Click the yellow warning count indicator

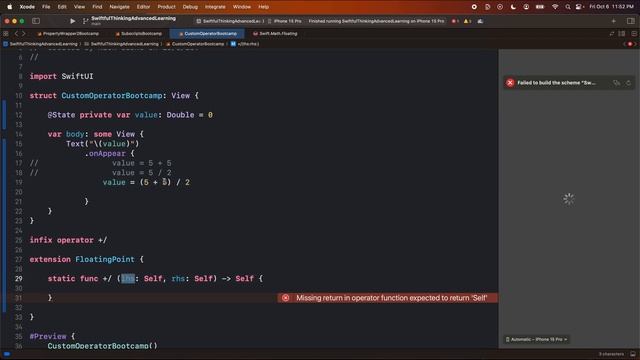[x=467, y=21]
